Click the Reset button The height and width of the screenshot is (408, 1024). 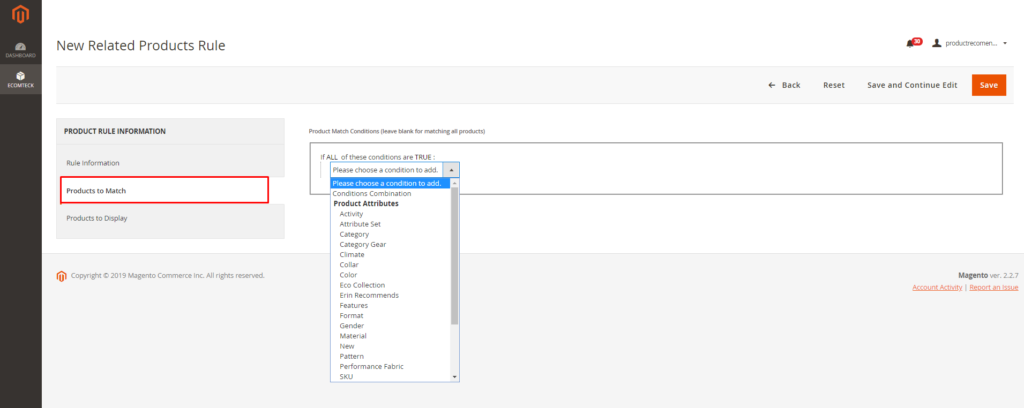click(833, 85)
